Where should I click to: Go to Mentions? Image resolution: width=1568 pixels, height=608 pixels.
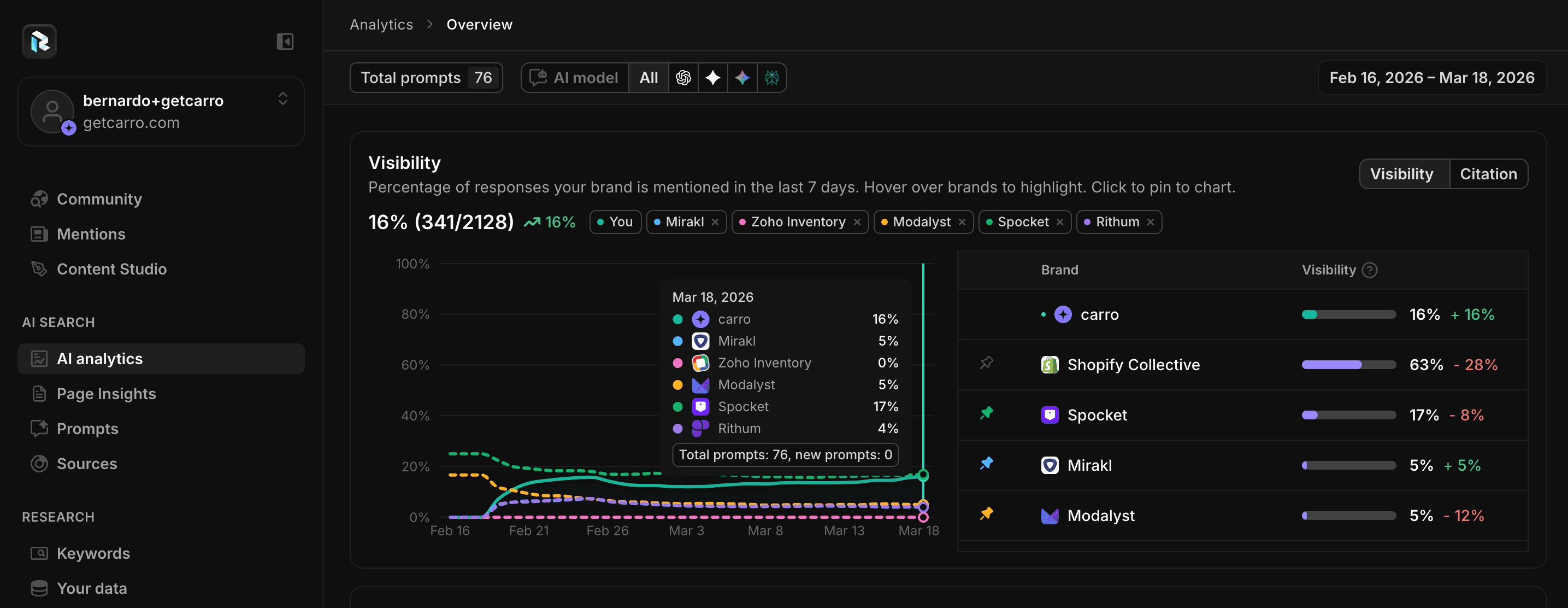tap(91, 234)
